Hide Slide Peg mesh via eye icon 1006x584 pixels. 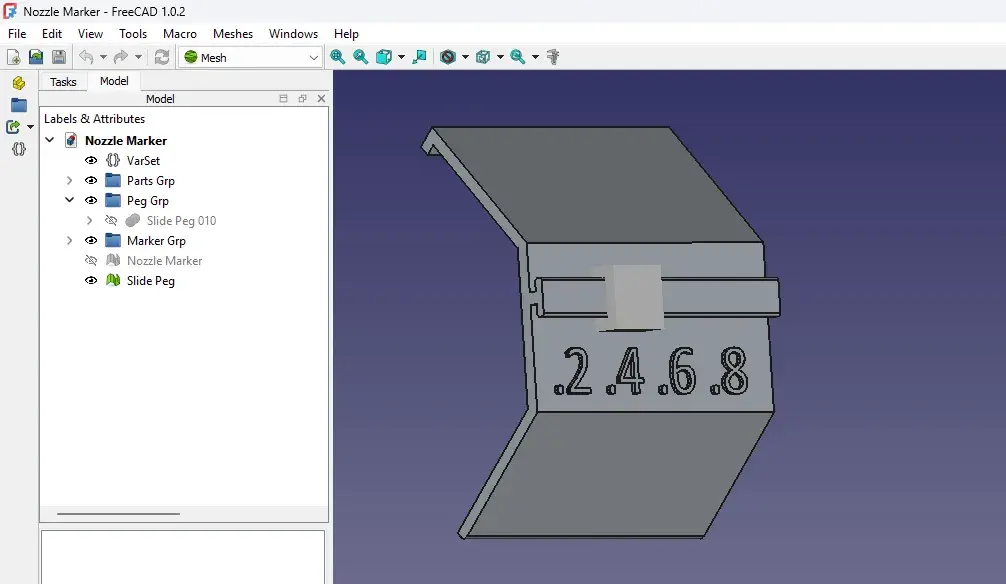(91, 280)
